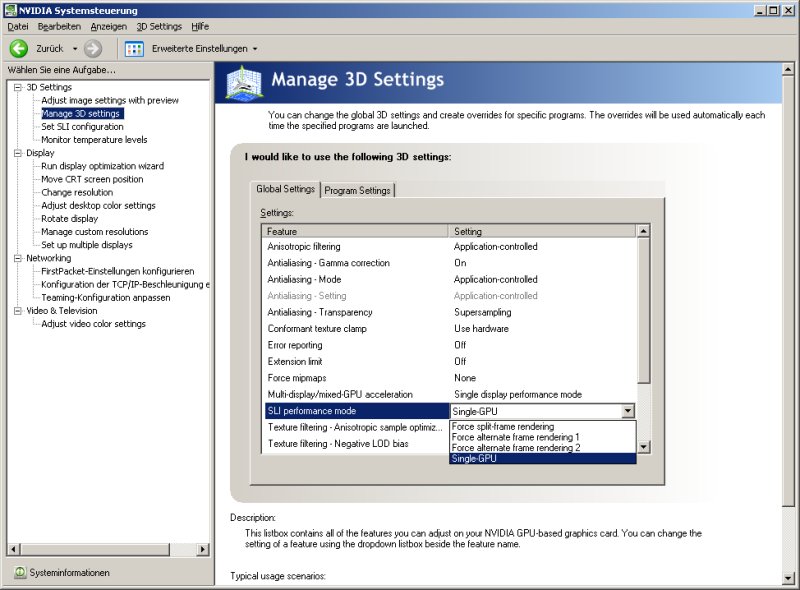Collapse the 3D Settings tree node
This screenshot has width=800, height=590.
[x=18, y=87]
